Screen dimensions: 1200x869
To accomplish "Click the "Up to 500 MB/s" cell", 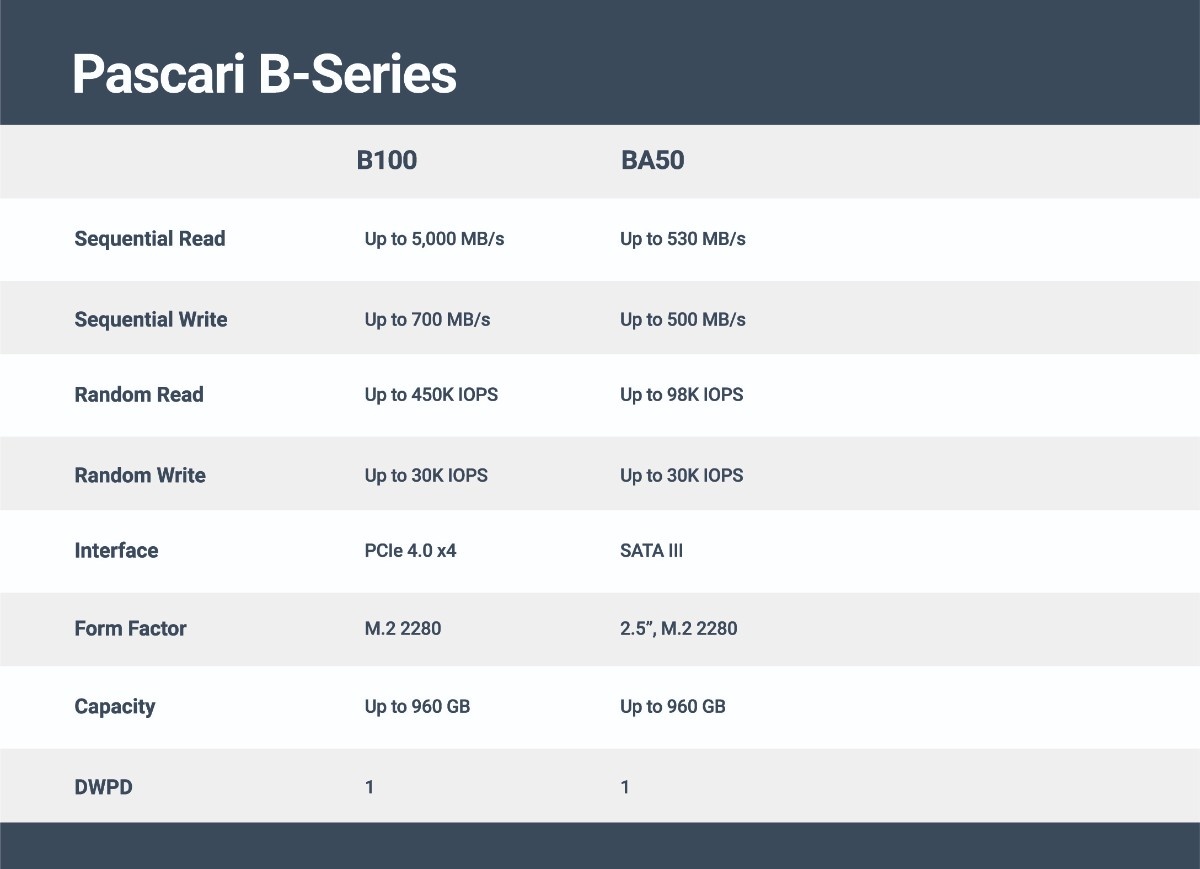I will coord(683,320).
